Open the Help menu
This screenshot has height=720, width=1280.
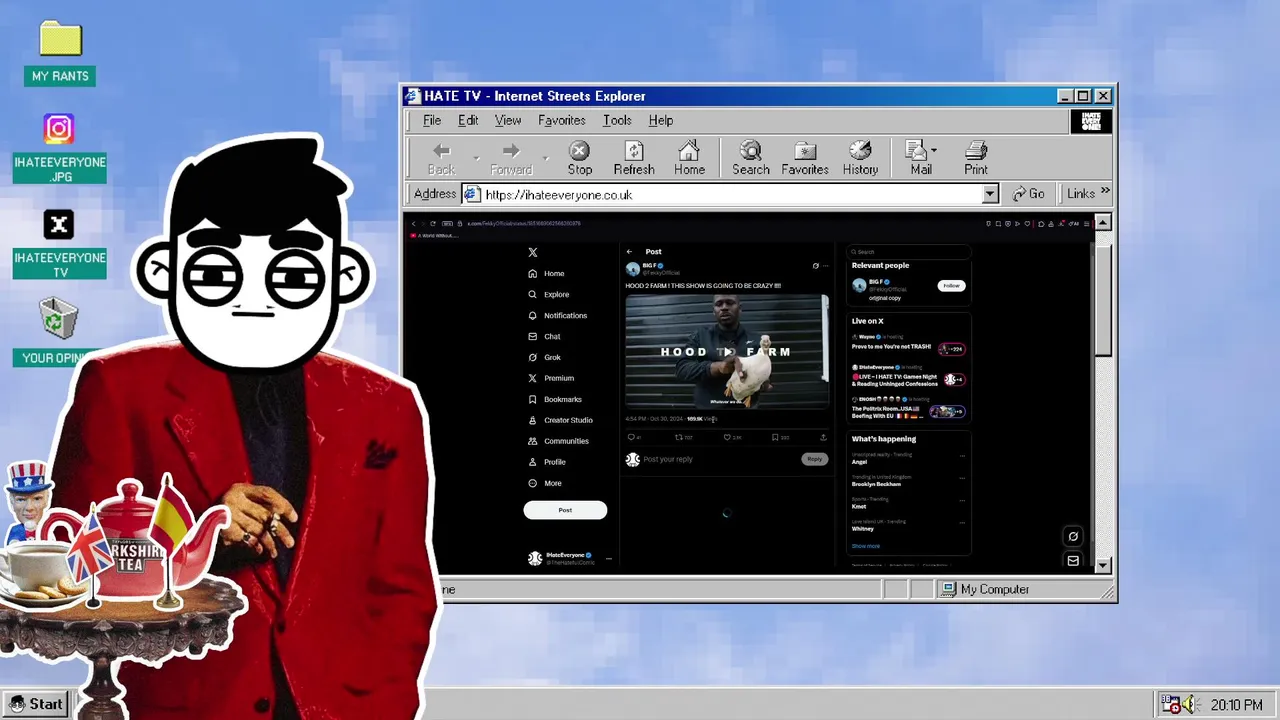click(x=661, y=120)
